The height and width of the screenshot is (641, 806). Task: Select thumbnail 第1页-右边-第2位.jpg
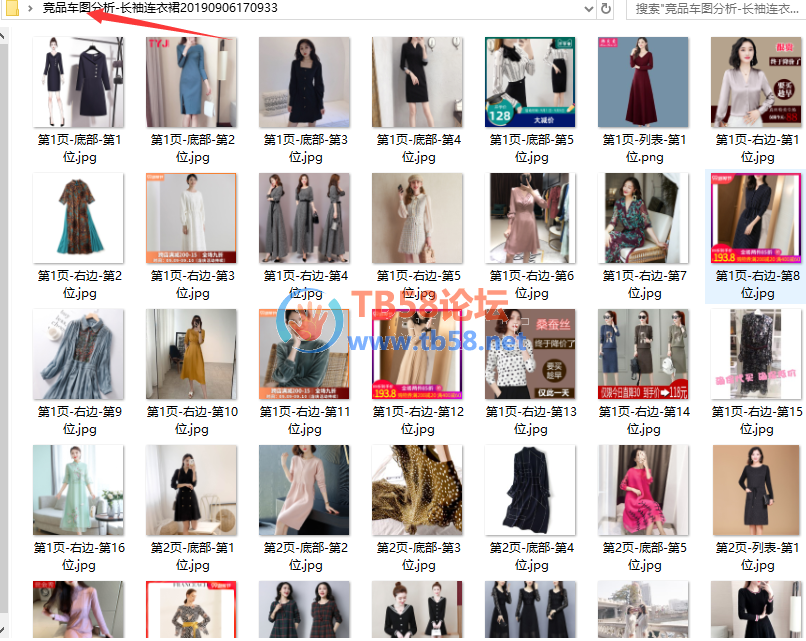tap(78, 218)
